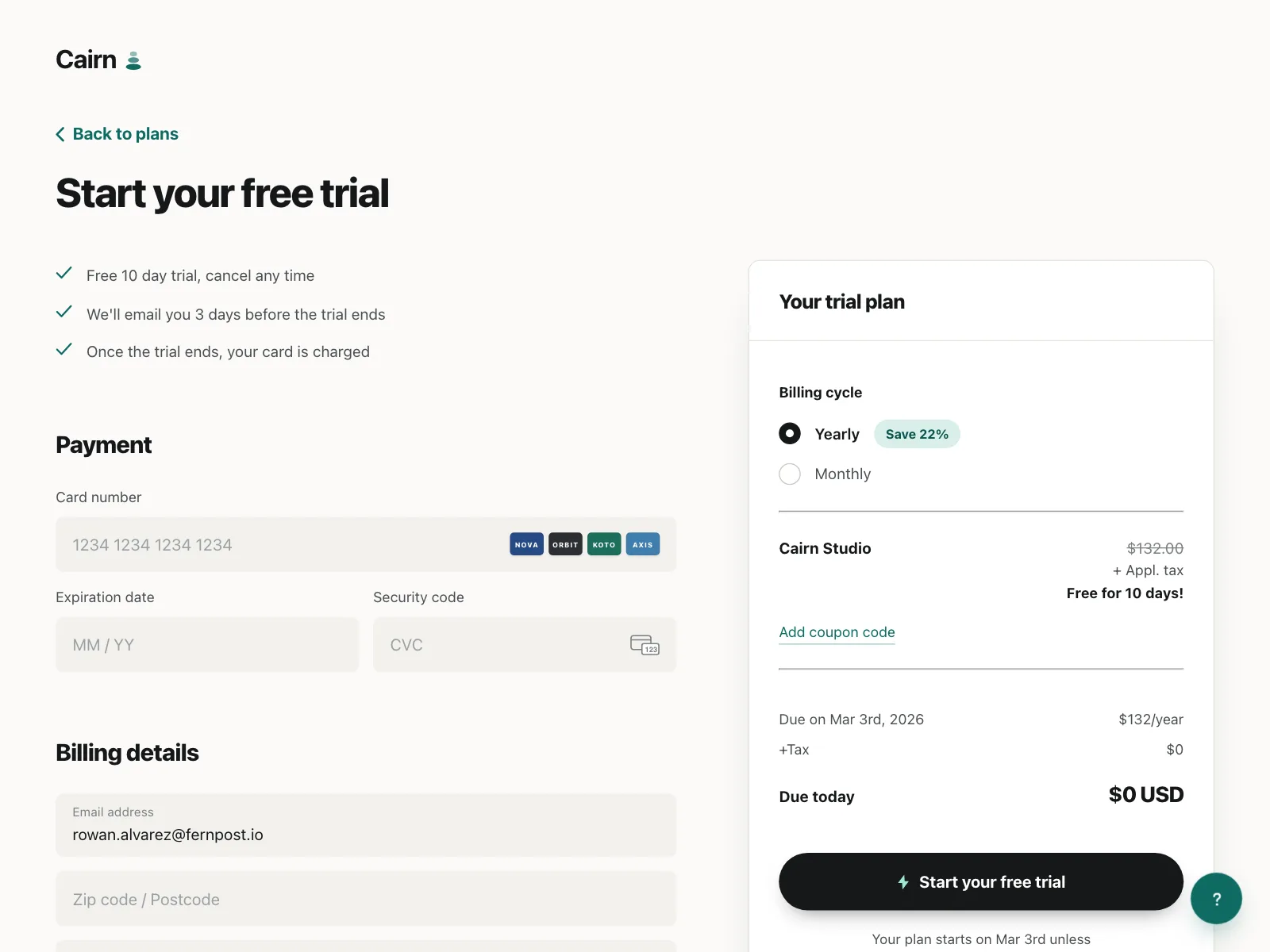Screen dimensions: 1270x952
Task: Click the Start your free trial button
Action: 981,881
